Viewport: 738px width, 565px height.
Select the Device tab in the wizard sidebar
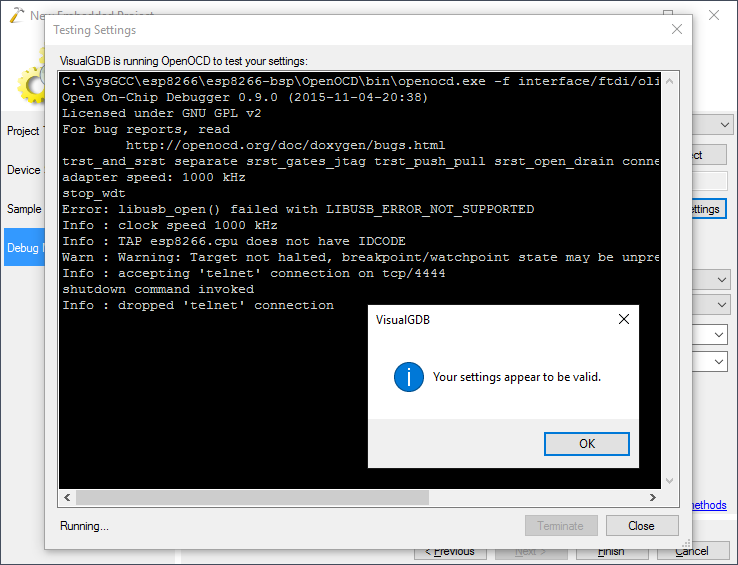click(24, 170)
